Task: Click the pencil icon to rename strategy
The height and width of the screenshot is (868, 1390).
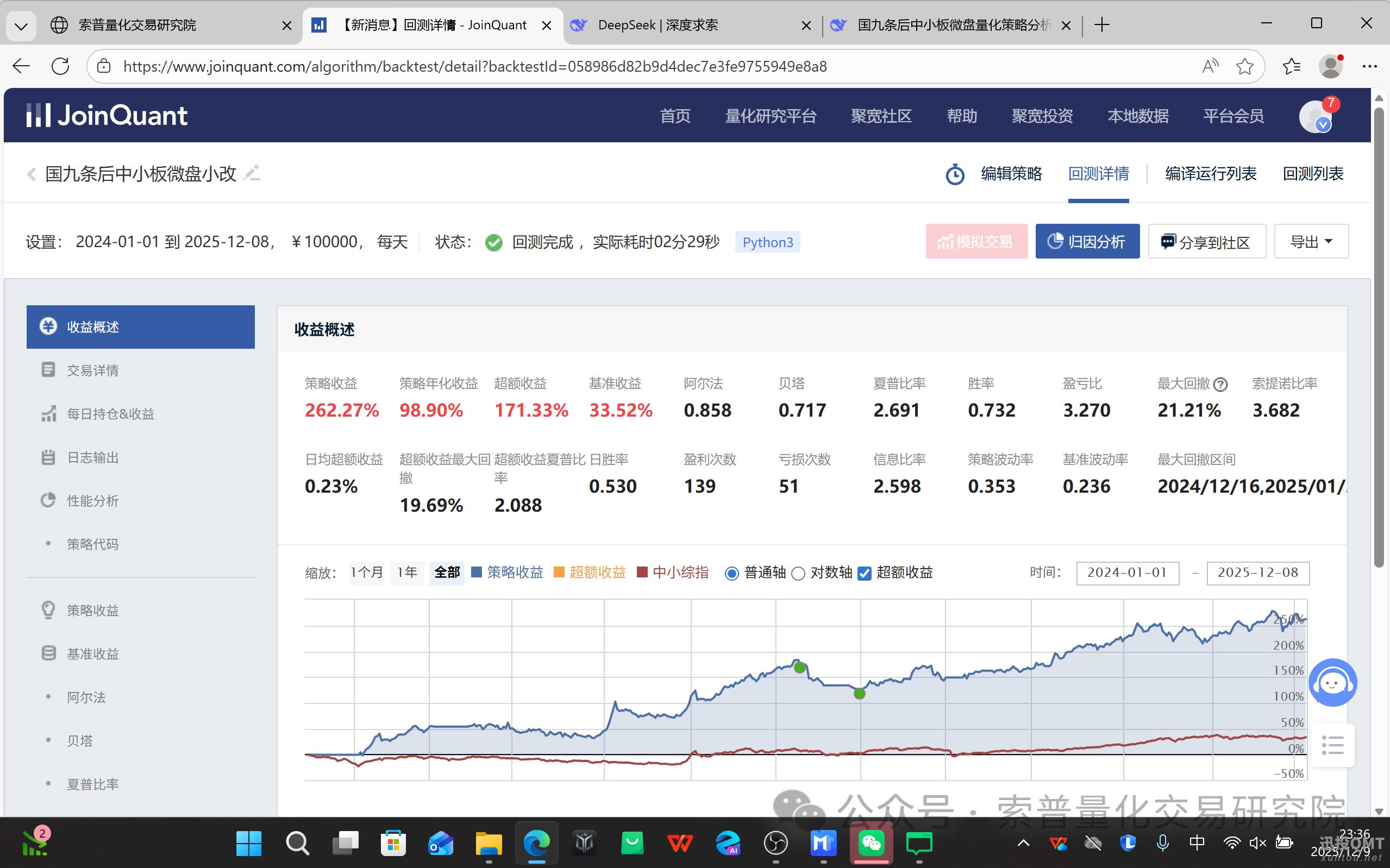Action: (x=252, y=173)
